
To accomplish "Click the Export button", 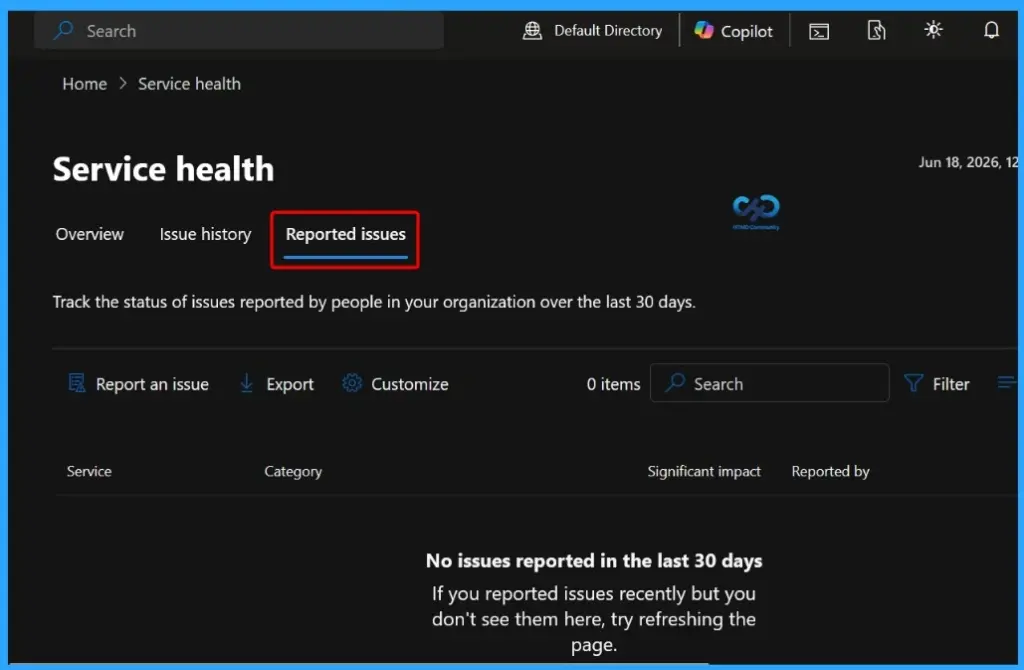I will [277, 384].
